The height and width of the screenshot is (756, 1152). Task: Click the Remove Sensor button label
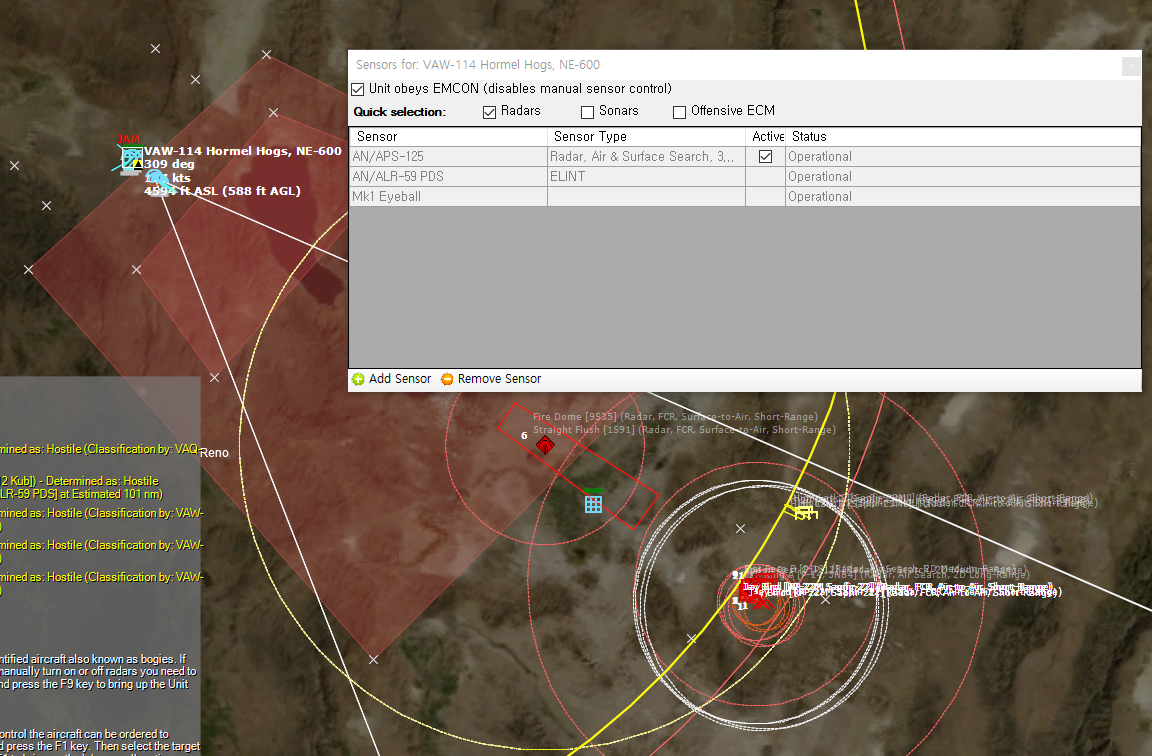pos(499,378)
